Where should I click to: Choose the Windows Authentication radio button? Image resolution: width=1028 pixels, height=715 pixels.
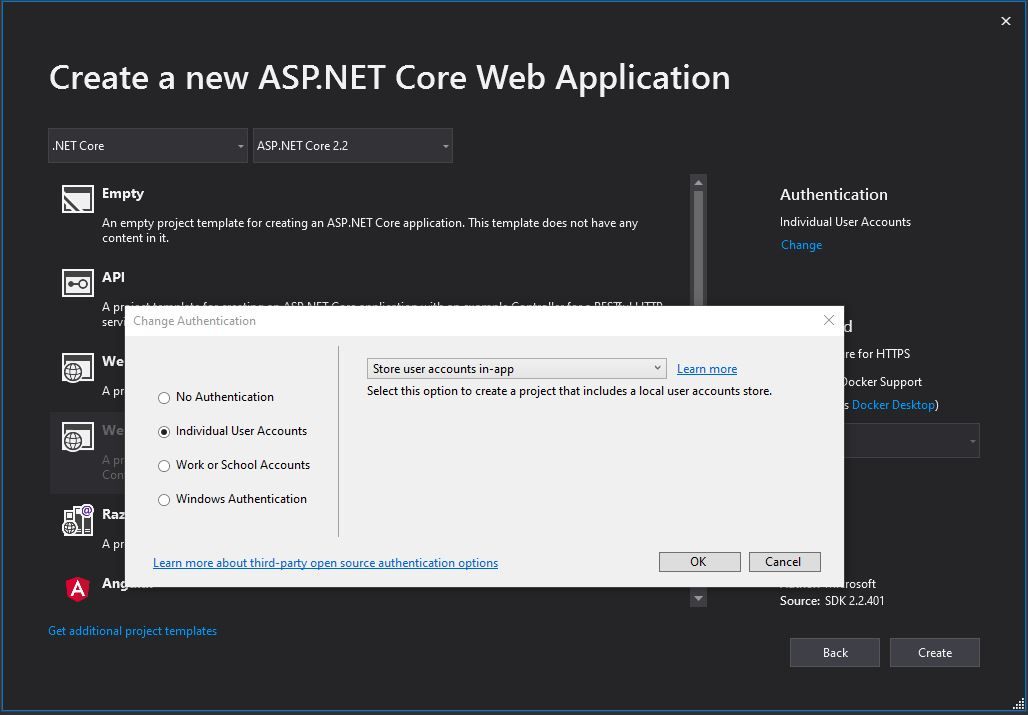(x=164, y=500)
